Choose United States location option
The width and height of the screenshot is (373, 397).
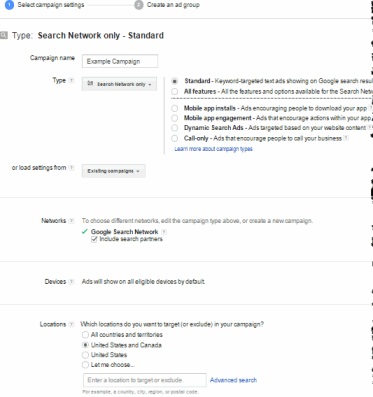point(85,355)
